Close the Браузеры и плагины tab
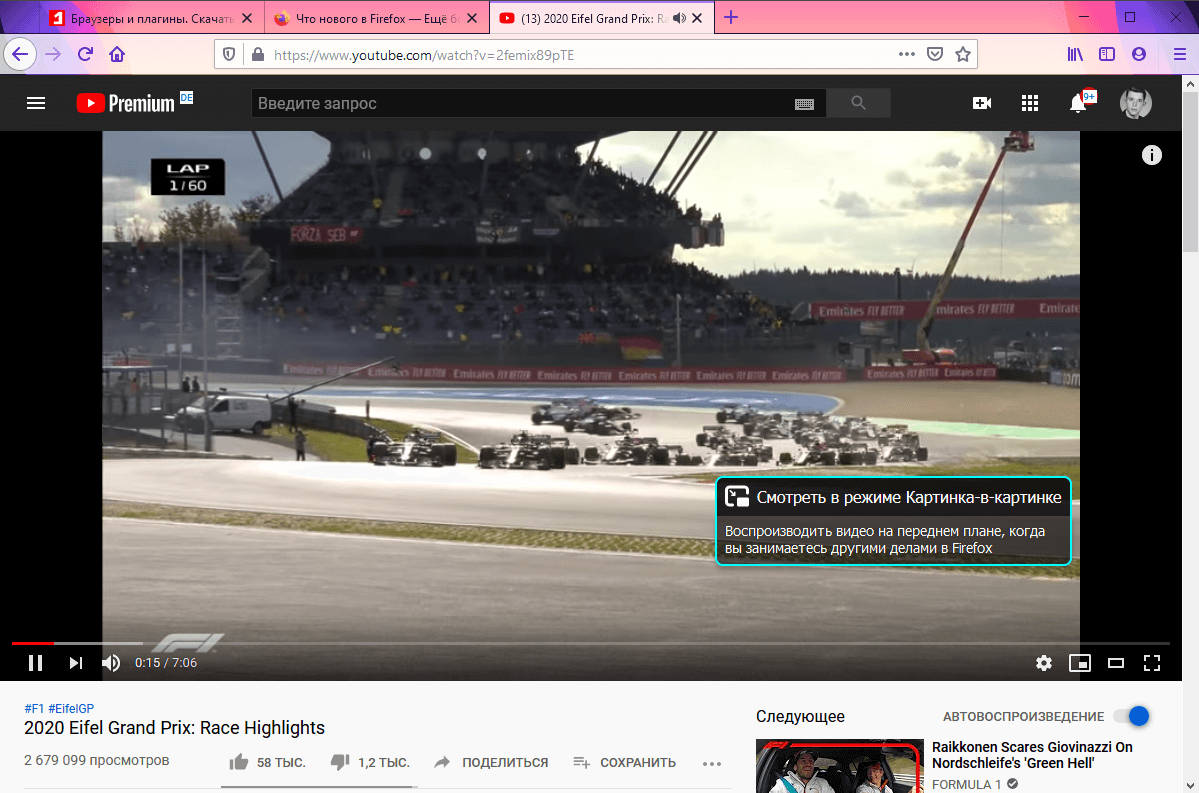The width and height of the screenshot is (1199, 793). (x=247, y=18)
